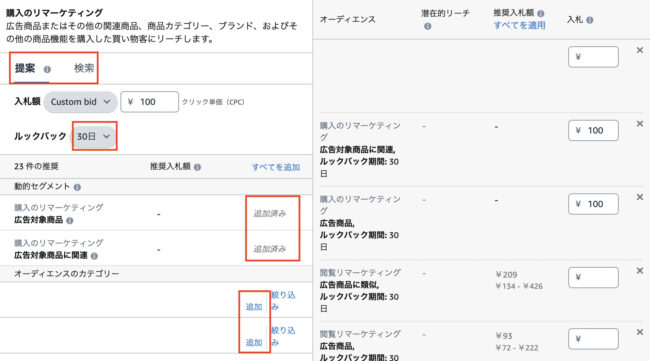The width and height of the screenshot is (650, 361).
Task: Click info icon next to 動的セグメント
Action: pos(77,187)
